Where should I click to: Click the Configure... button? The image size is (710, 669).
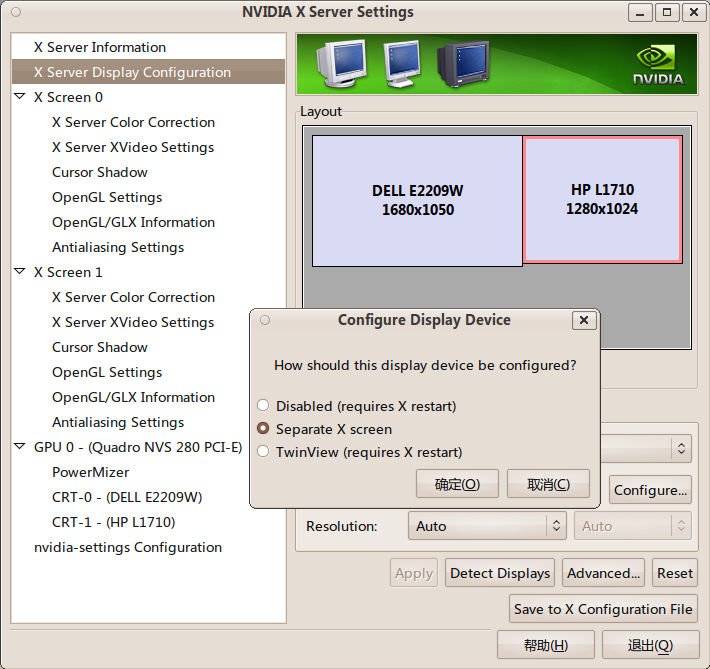click(650, 490)
